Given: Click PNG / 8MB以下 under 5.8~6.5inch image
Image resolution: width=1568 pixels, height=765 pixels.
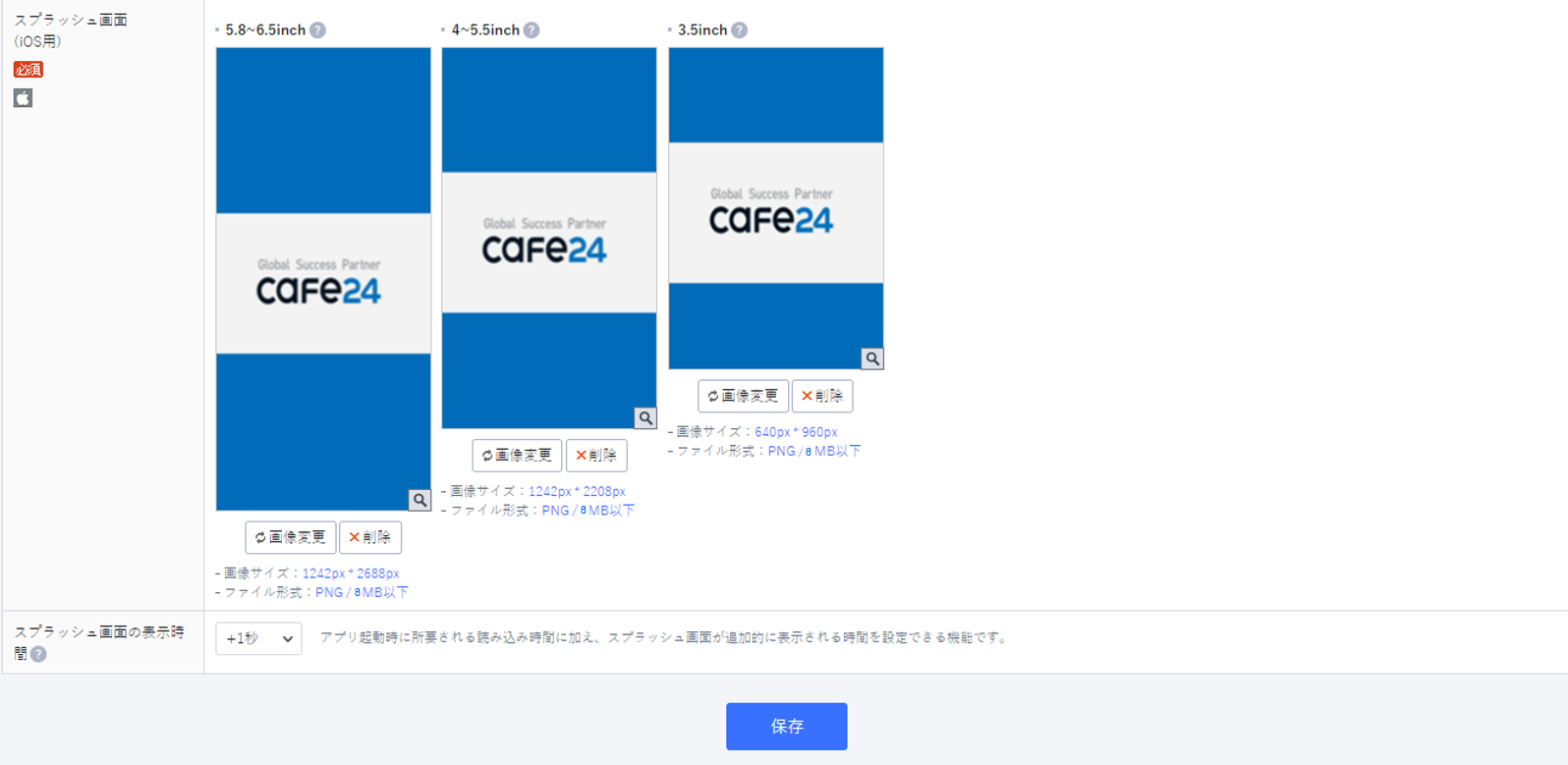Looking at the screenshot, I should [x=362, y=593].
